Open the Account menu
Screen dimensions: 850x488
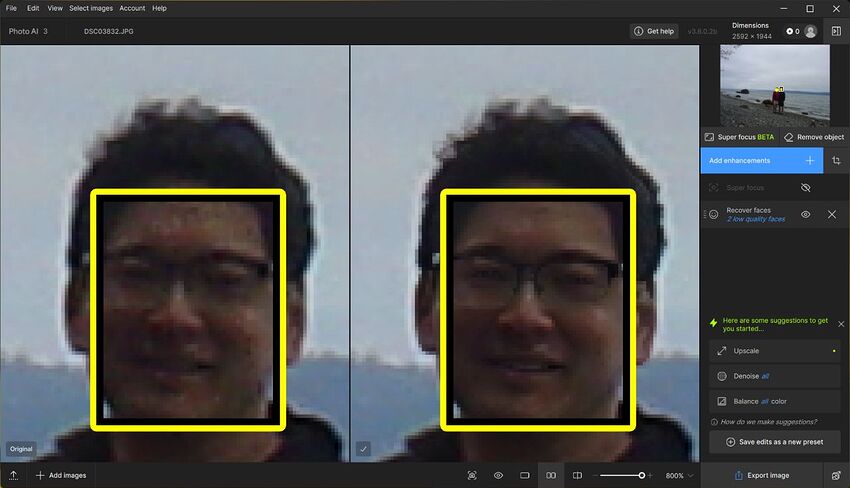(x=132, y=8)
